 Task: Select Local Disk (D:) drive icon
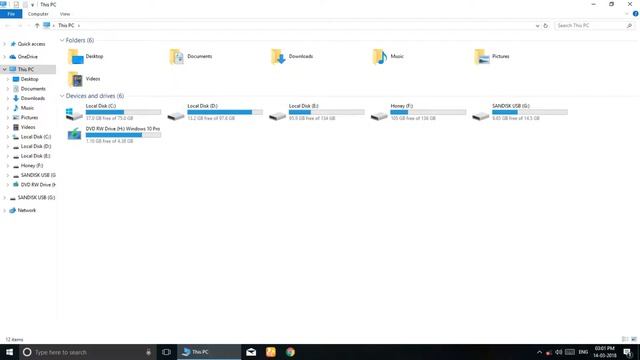coord(176,116)
